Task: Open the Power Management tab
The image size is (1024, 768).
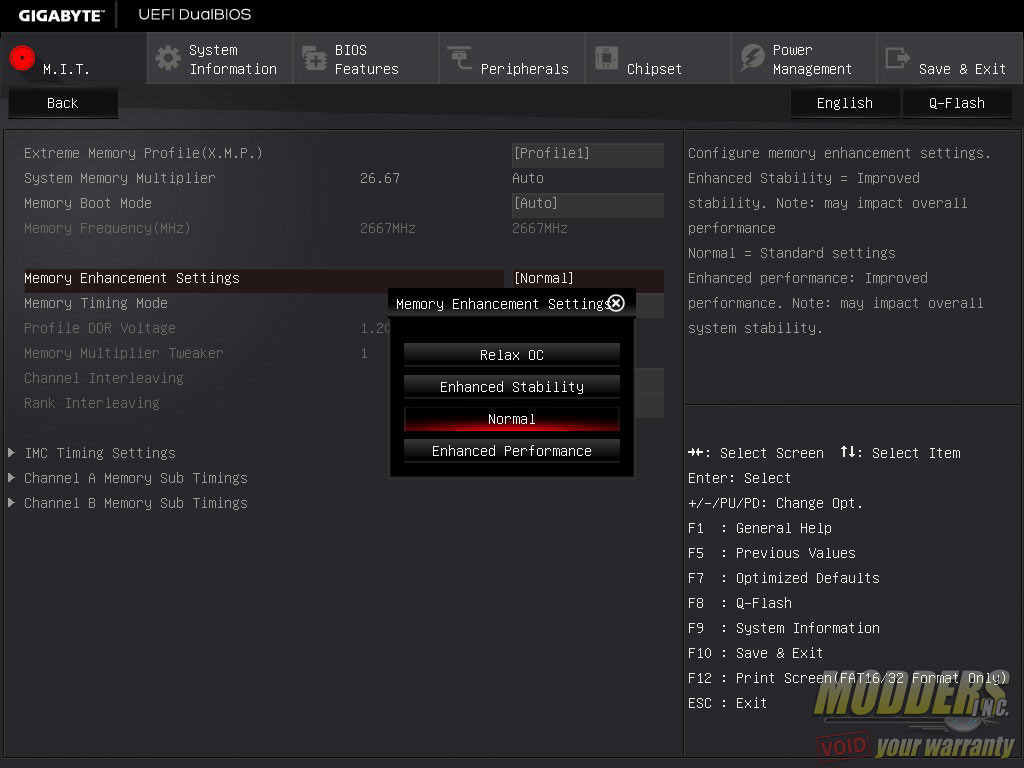Action: tap(804, 59)
